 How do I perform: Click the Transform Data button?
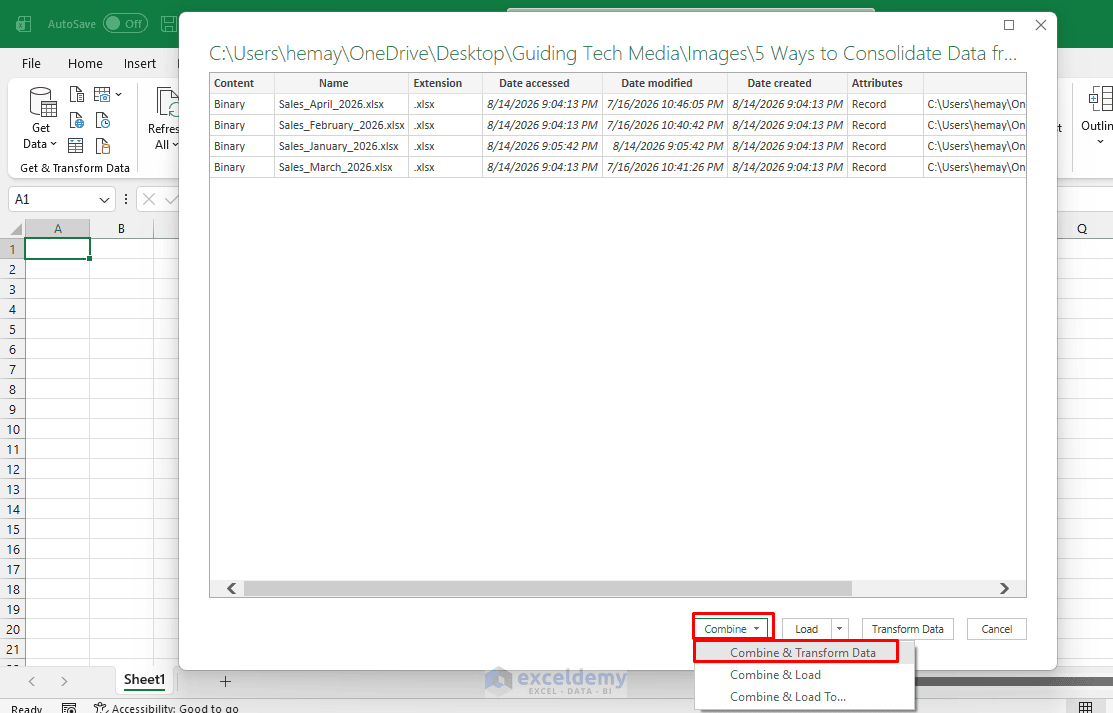point(908,629)
